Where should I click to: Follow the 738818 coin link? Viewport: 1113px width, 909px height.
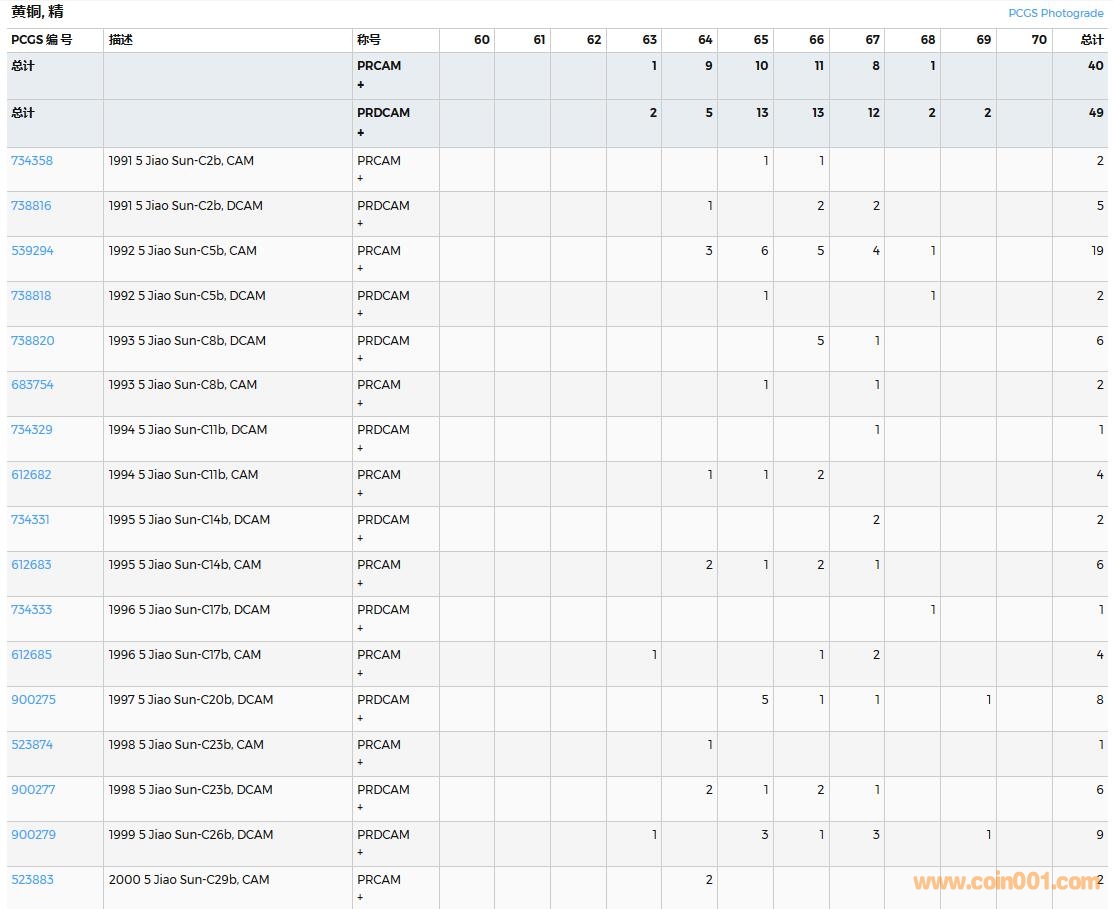[x=32, y=296]
